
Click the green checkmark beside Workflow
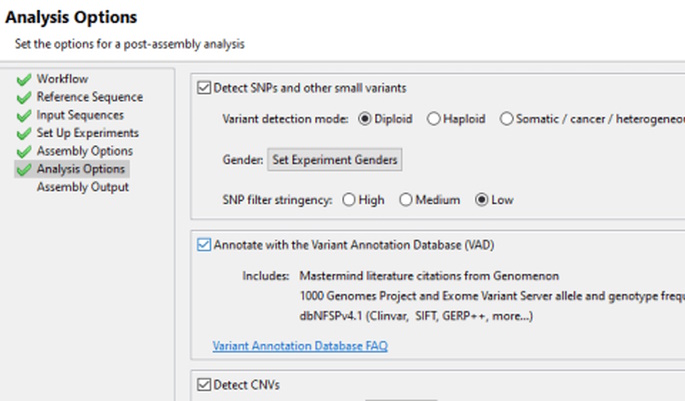[x=24, y=80]
